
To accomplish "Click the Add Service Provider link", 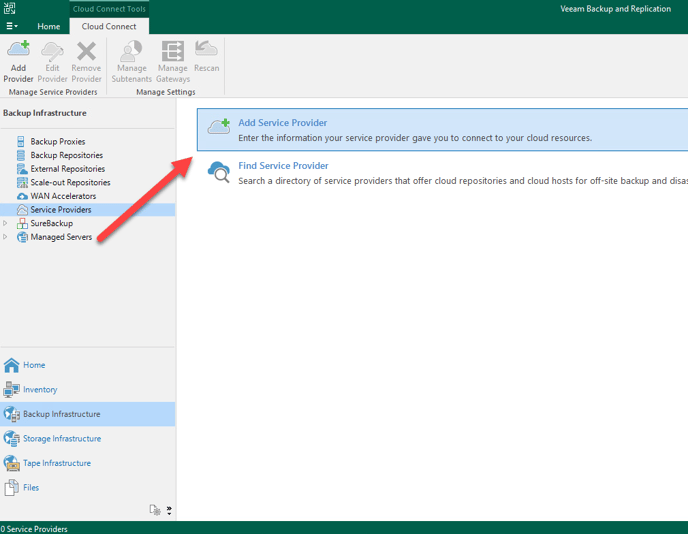I will coord(283,123).
